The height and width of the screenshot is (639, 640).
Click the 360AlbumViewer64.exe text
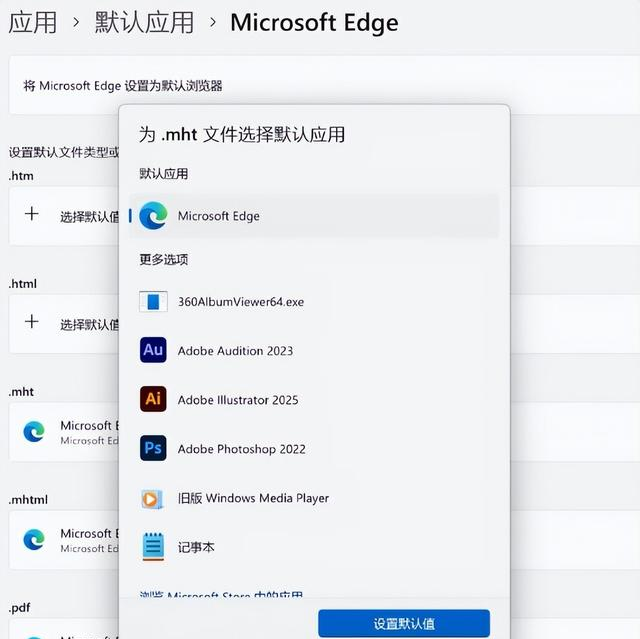241,302
